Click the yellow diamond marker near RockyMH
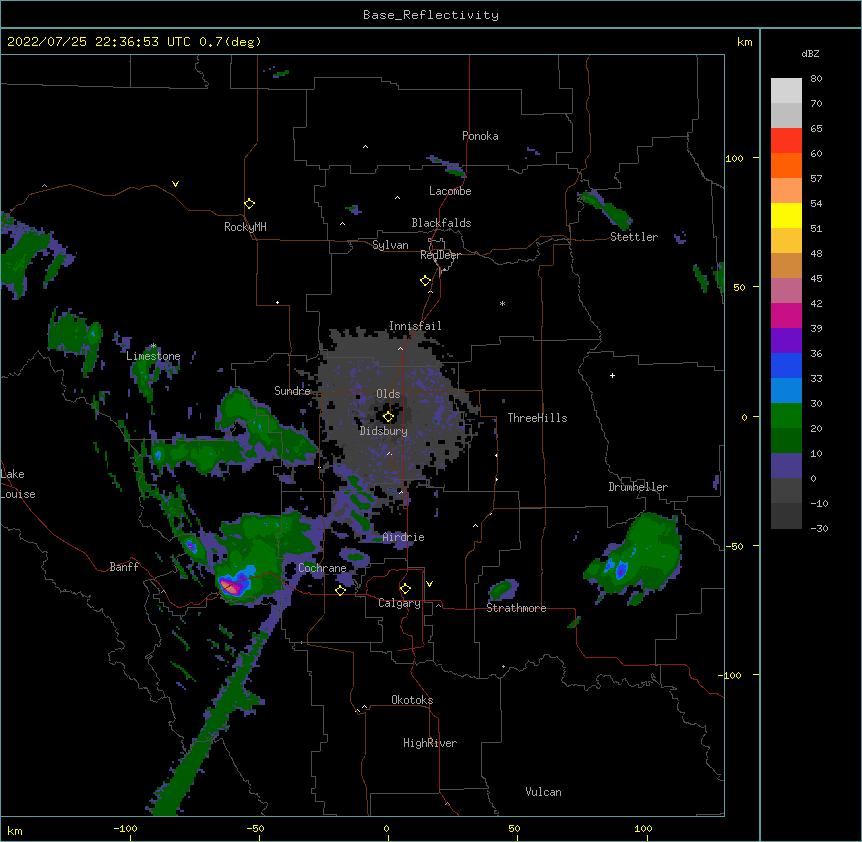862x842 pixels. [249, 204]
